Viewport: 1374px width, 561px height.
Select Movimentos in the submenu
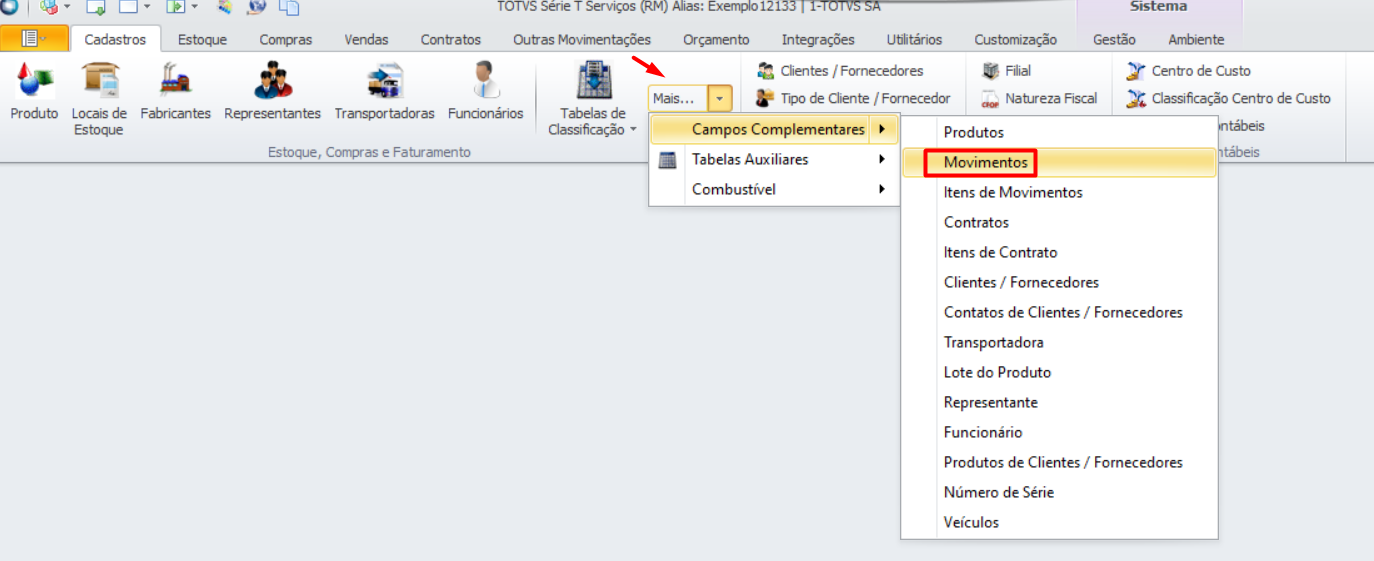pos(1059,162)
